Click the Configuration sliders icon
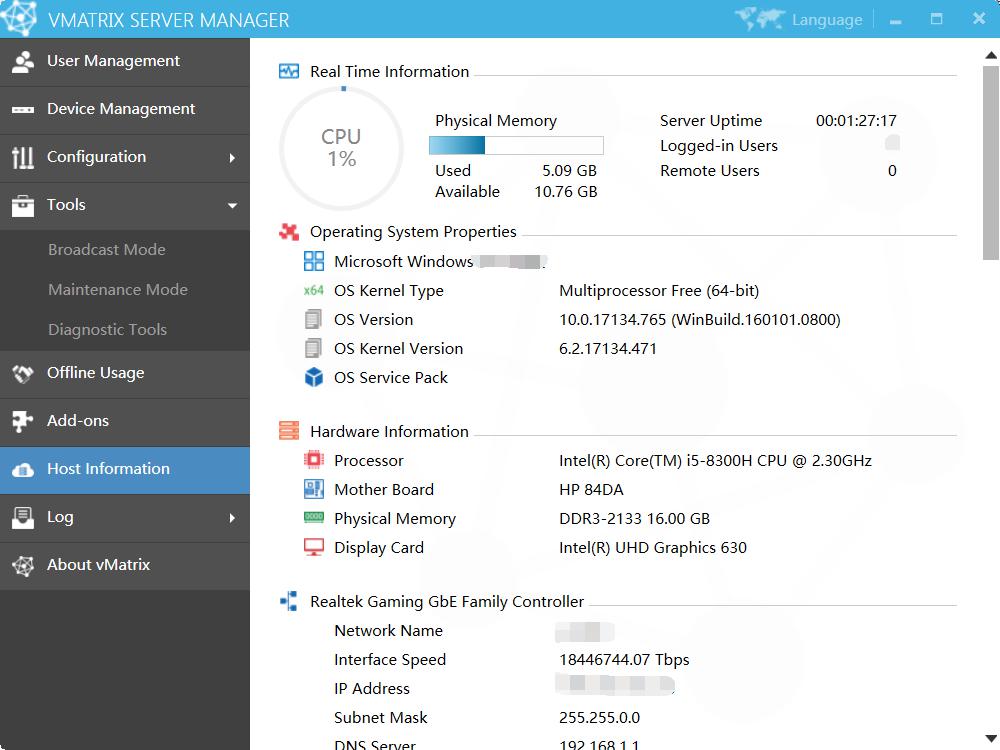Screen dimensions: 1000x750 tap(23, 158)
